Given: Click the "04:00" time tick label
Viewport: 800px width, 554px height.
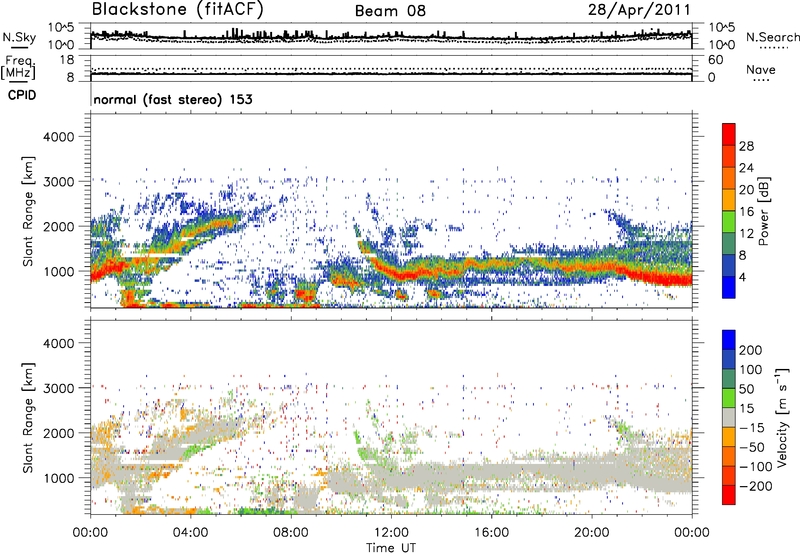Looking at the screenshot, I should (x=190, y=533).
